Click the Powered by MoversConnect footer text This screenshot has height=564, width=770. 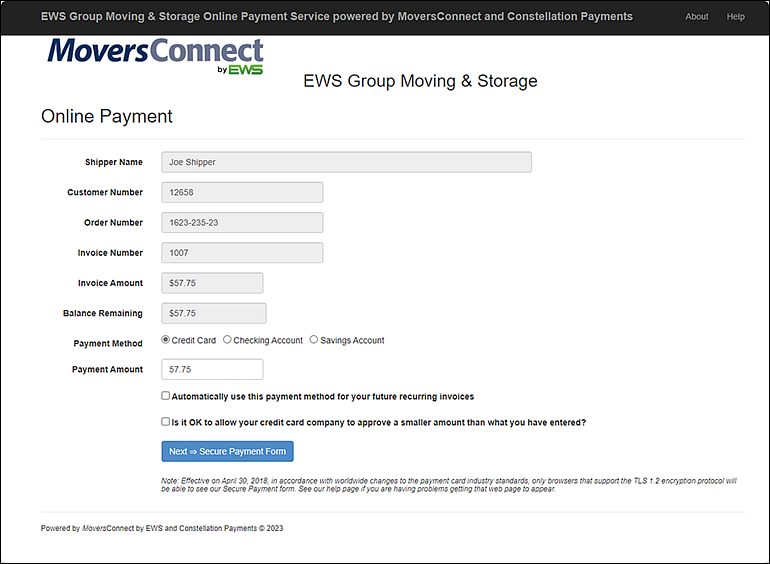[162, 528]
